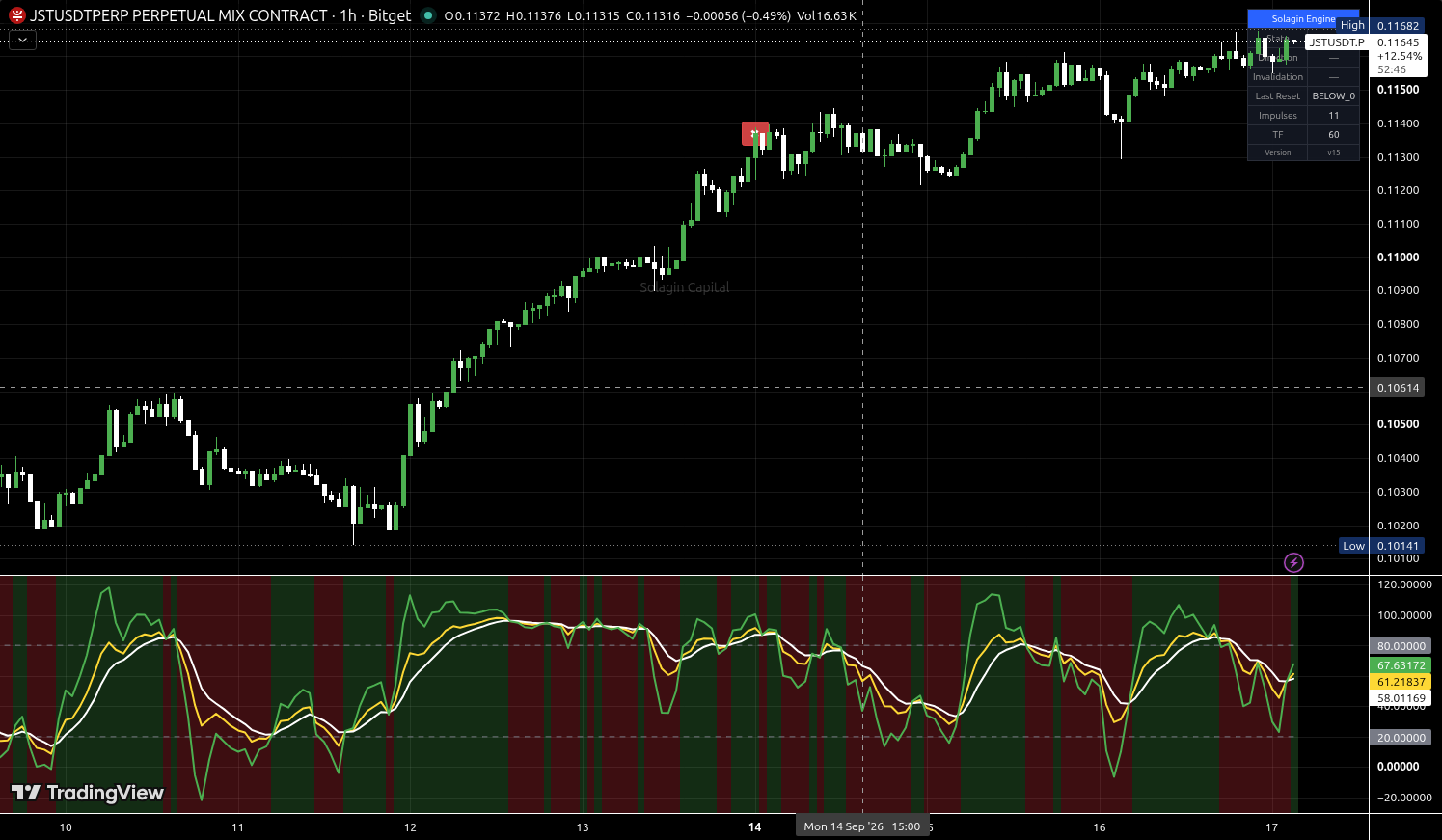Click the white indicator value 58.01169
This screenshot has width=1442, height=840.
(1401, 698)
